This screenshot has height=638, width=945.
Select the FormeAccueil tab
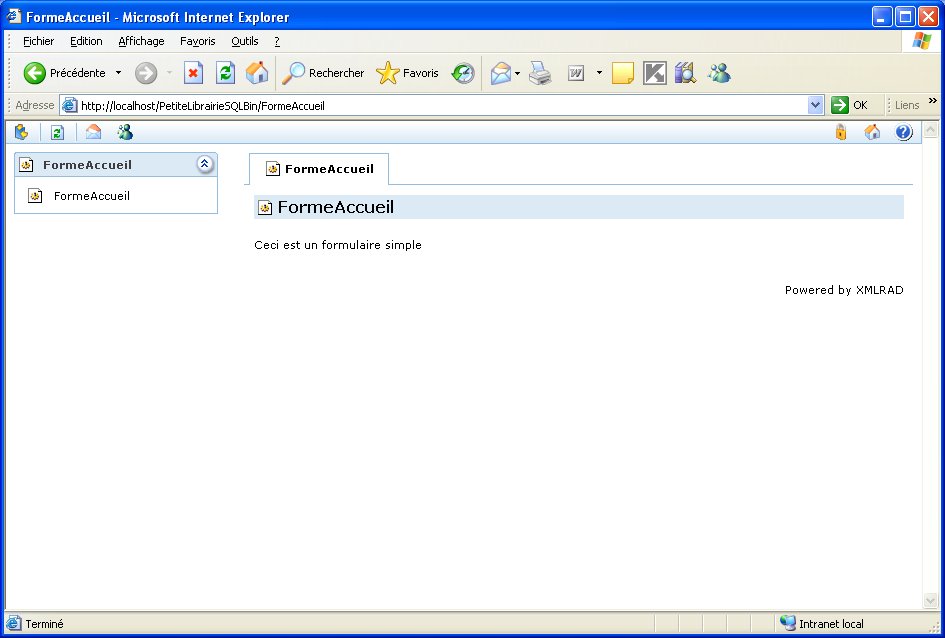click(x=319, y=169)
